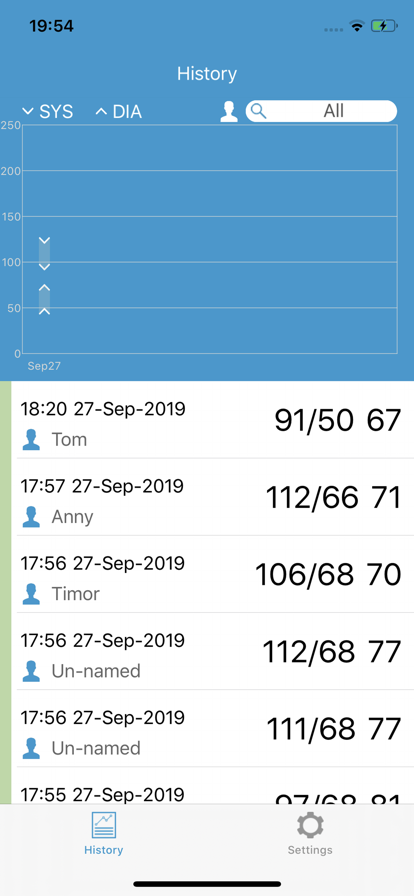Toggle the DIA series on the chart
Viewport: 414px width, 896px height.
(x=118, y=111)
